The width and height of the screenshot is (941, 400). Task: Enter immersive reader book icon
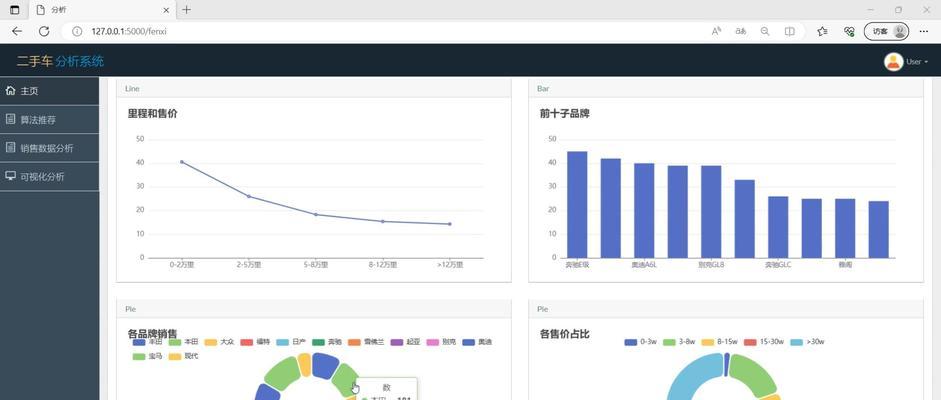point(790,31)
